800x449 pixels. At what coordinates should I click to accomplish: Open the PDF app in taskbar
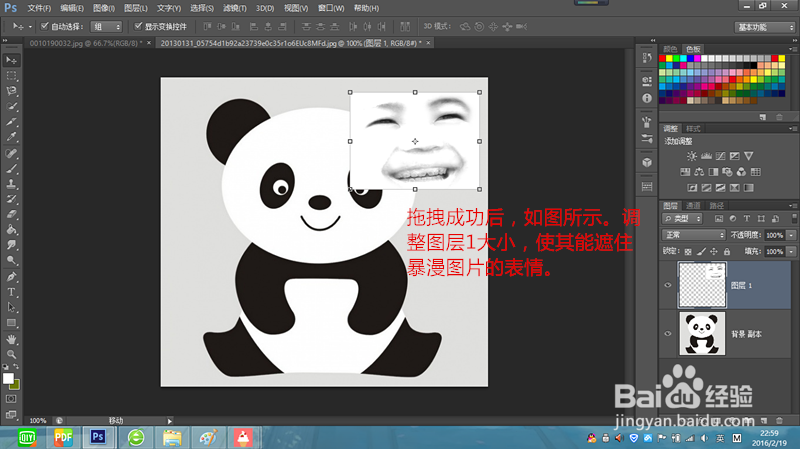click(x=63, y=437)
